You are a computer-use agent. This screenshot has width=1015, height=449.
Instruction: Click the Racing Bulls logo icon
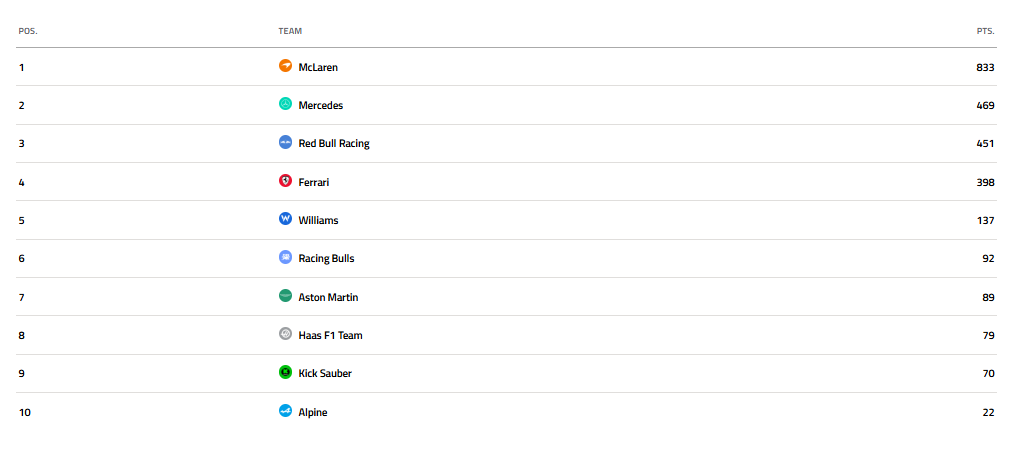pyautogui.click(x=285, y=257)
